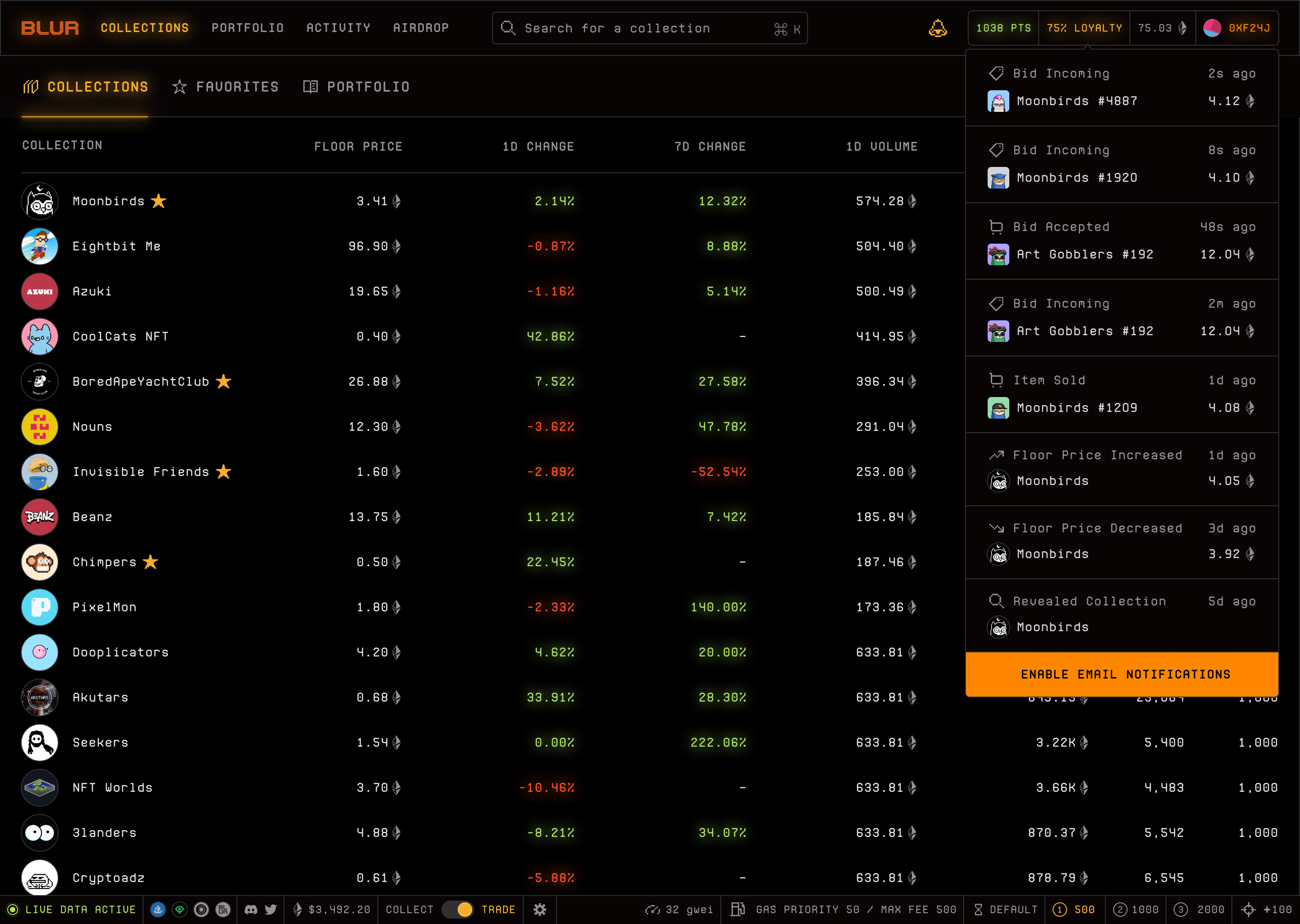
Task: Select gas preset 1 with 500
Action: point(1074,909)
